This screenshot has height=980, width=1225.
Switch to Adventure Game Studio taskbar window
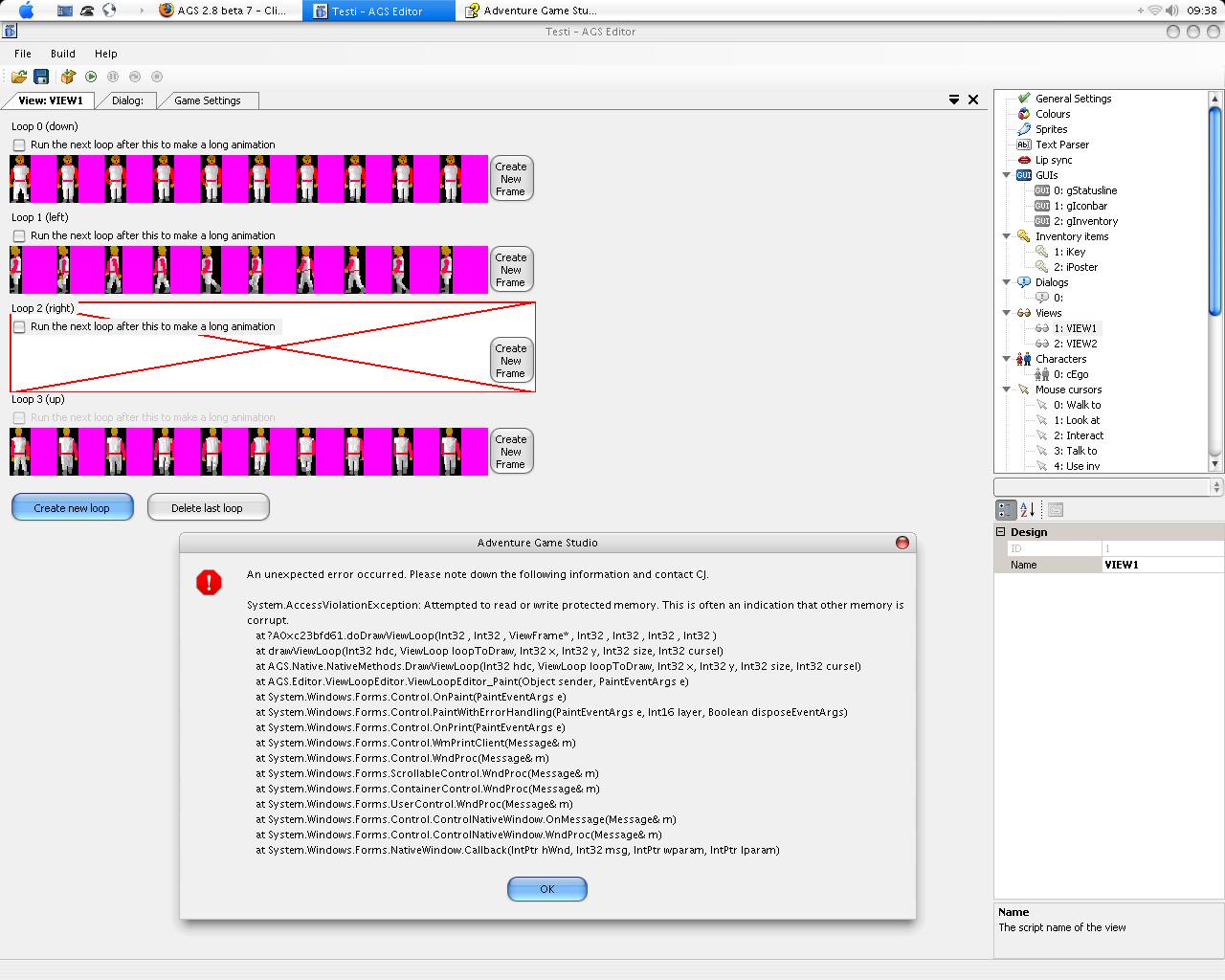click(531, 11)
